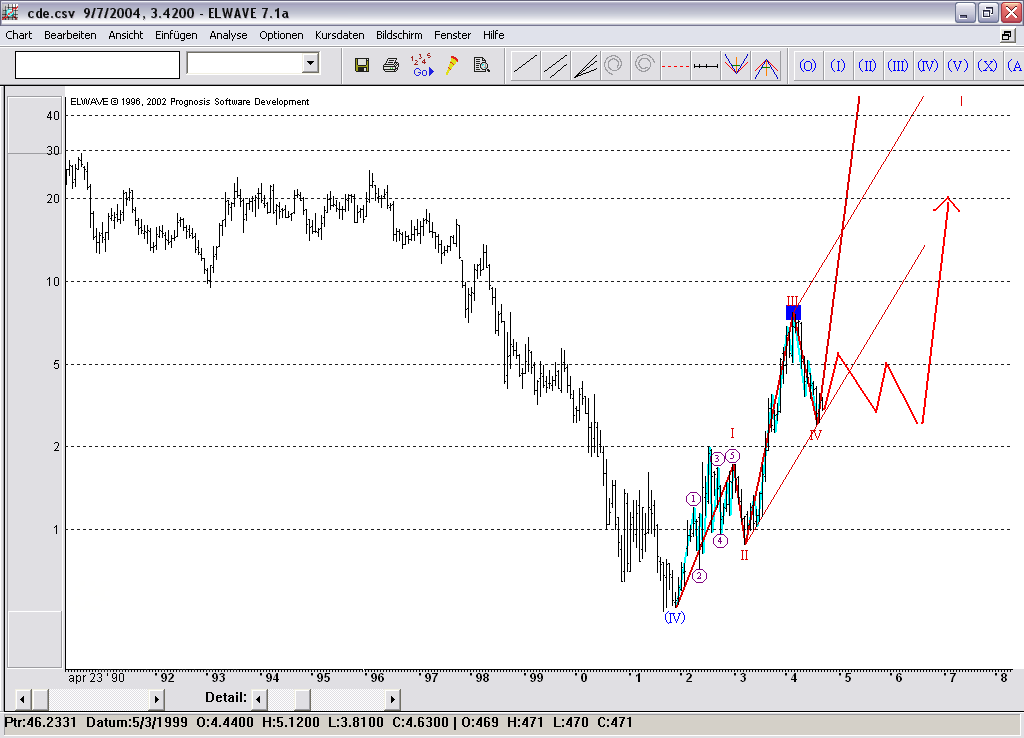Click the Ptr:46.2331 status bar value
This screenshot has height=738, width=1024.
click(x=40, y=722)
